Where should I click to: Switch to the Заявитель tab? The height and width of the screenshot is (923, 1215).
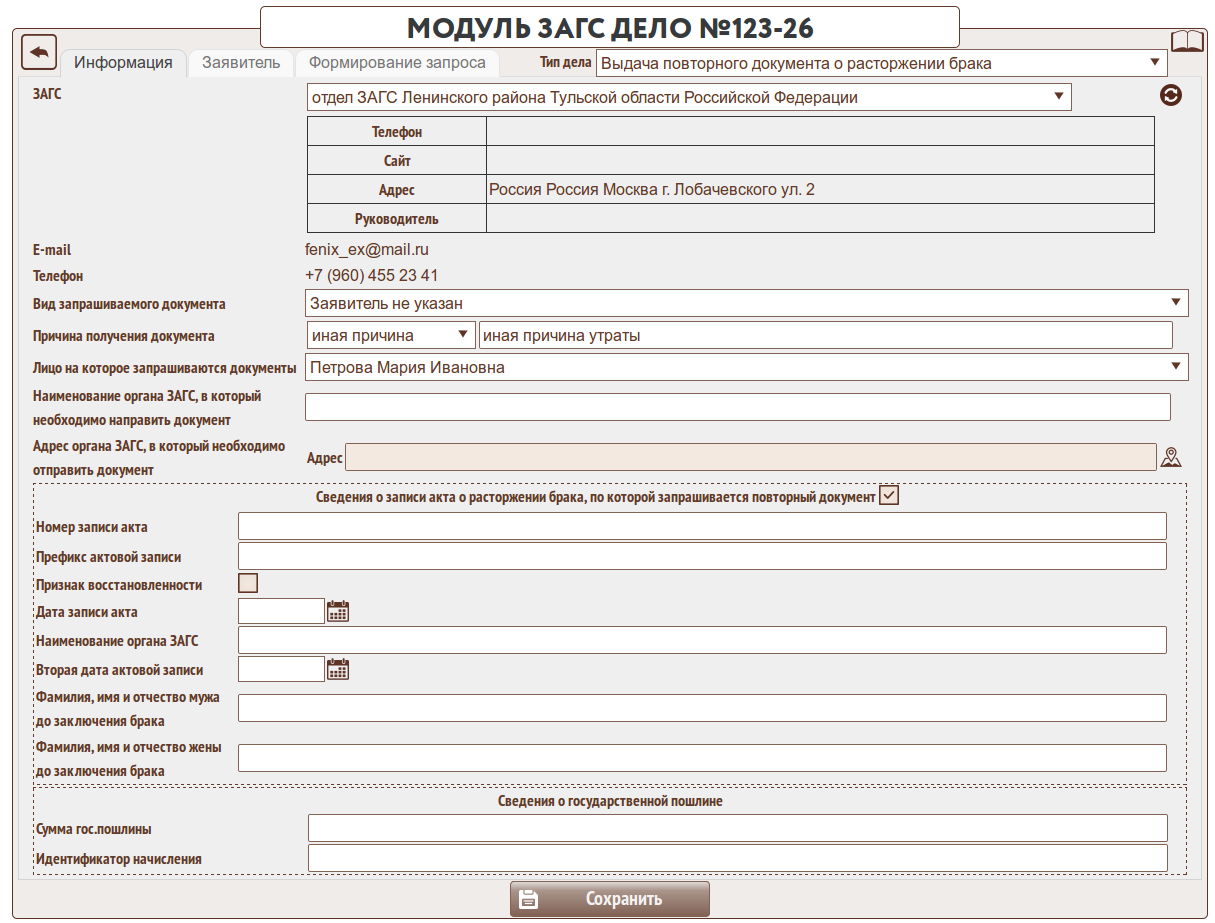point(241,63)
